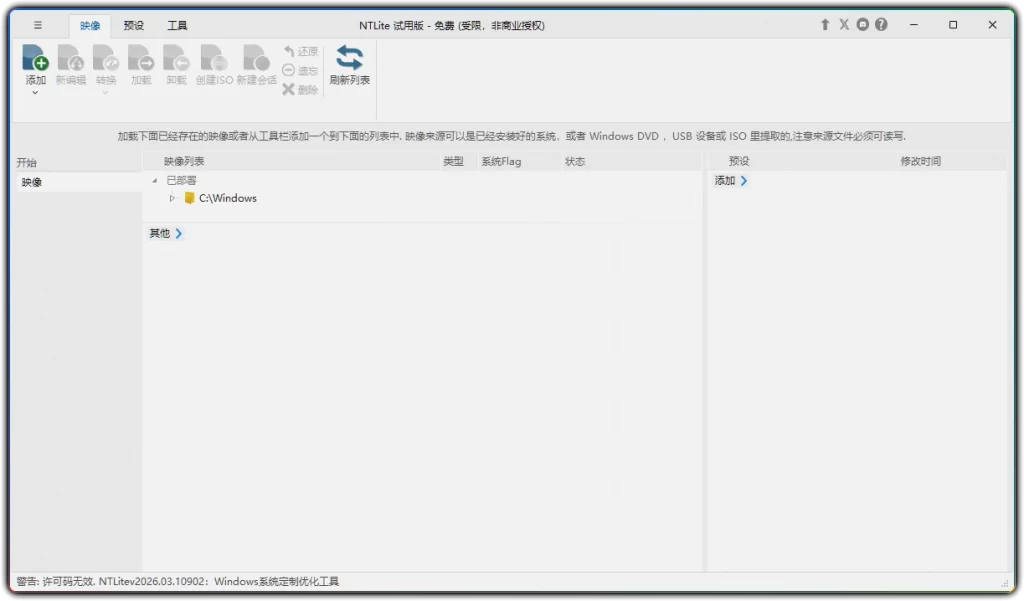Image resolution: width=1024 pixels, height=601 pixels.
Task: Open the help icon in the title bar
Action: [x=880, y=24]
